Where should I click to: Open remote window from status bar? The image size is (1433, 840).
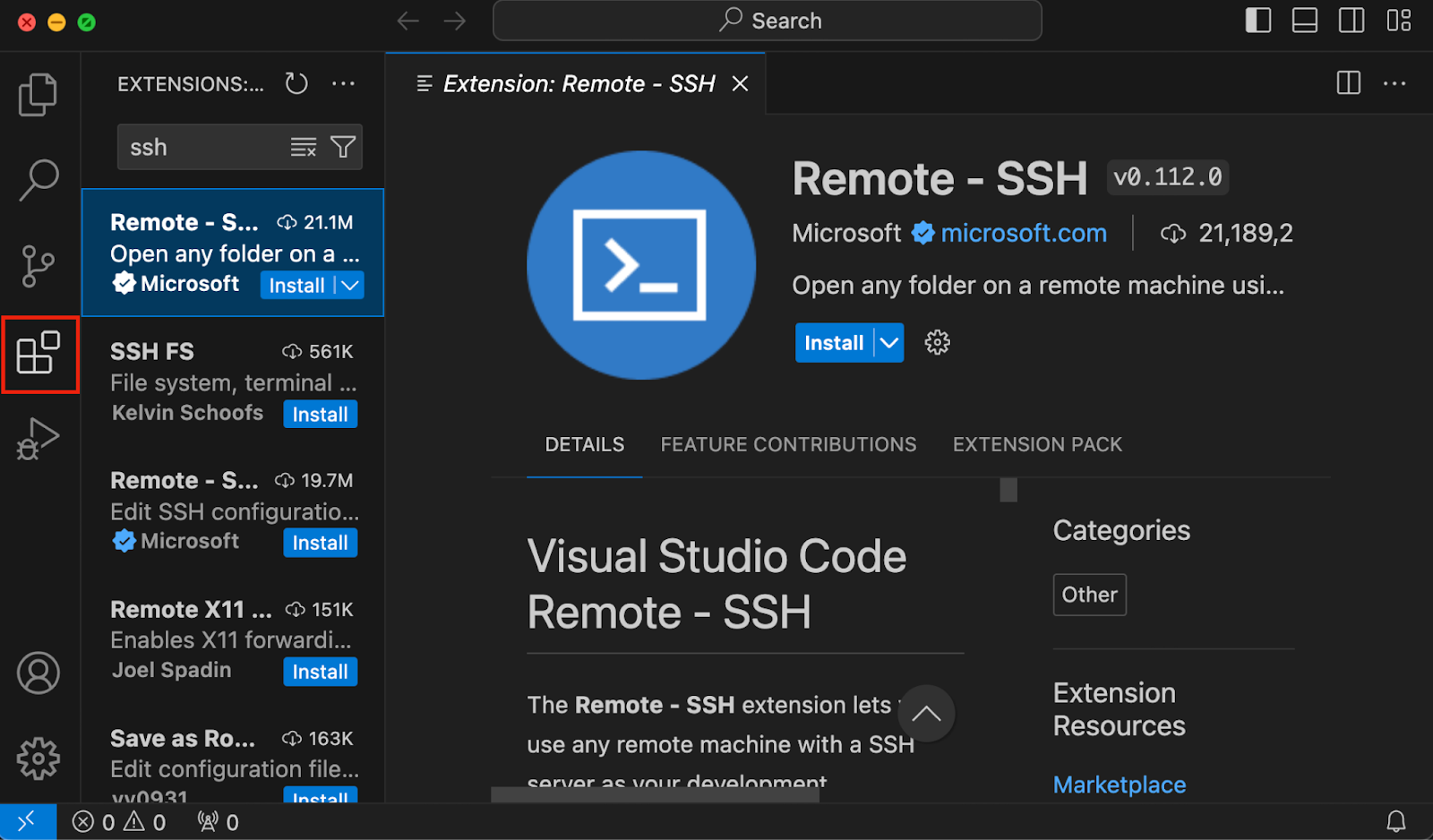click(28, 821)
